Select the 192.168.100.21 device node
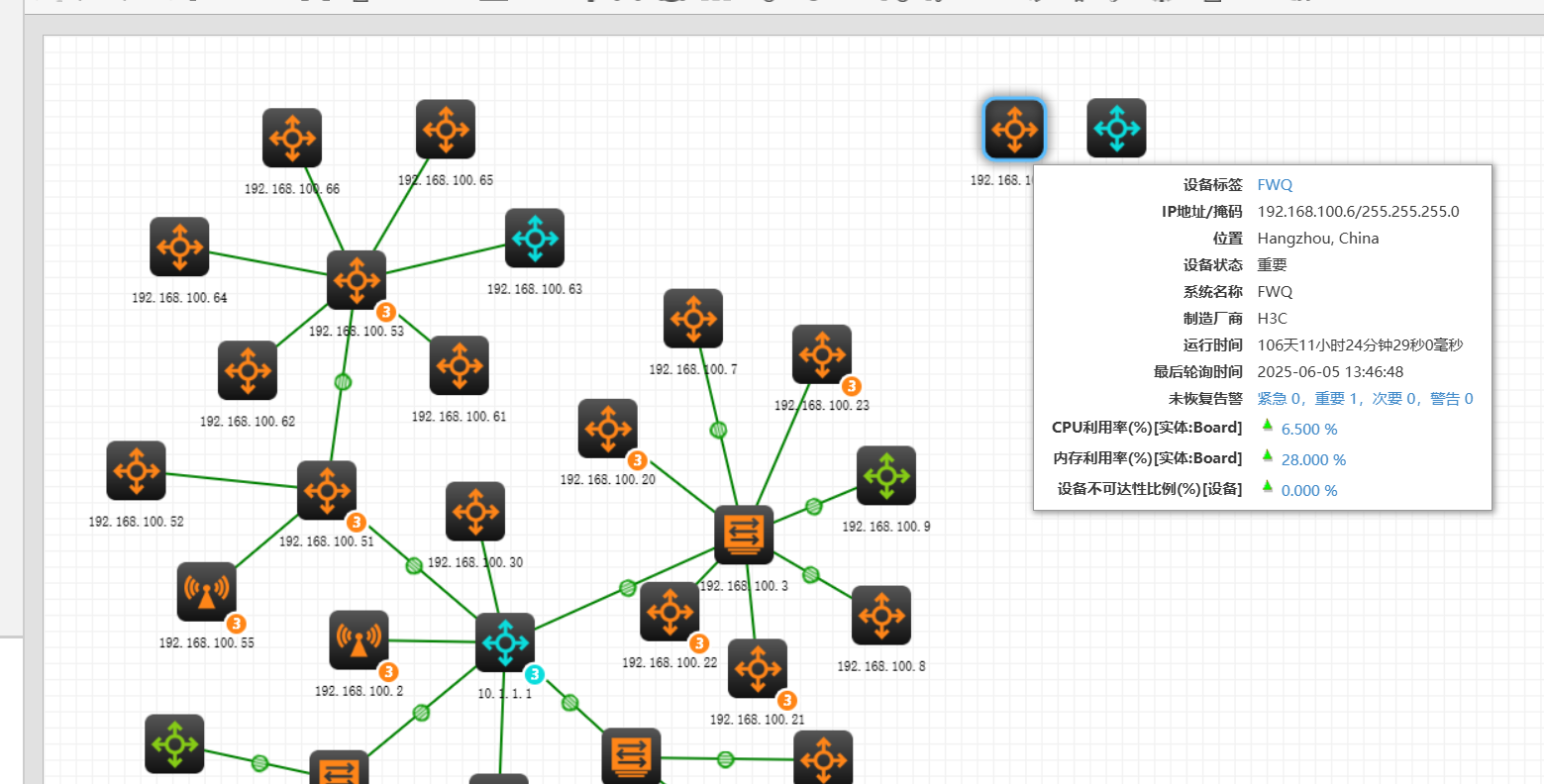The width and height of the screenshot is (1544, 784). click(758, 668)
